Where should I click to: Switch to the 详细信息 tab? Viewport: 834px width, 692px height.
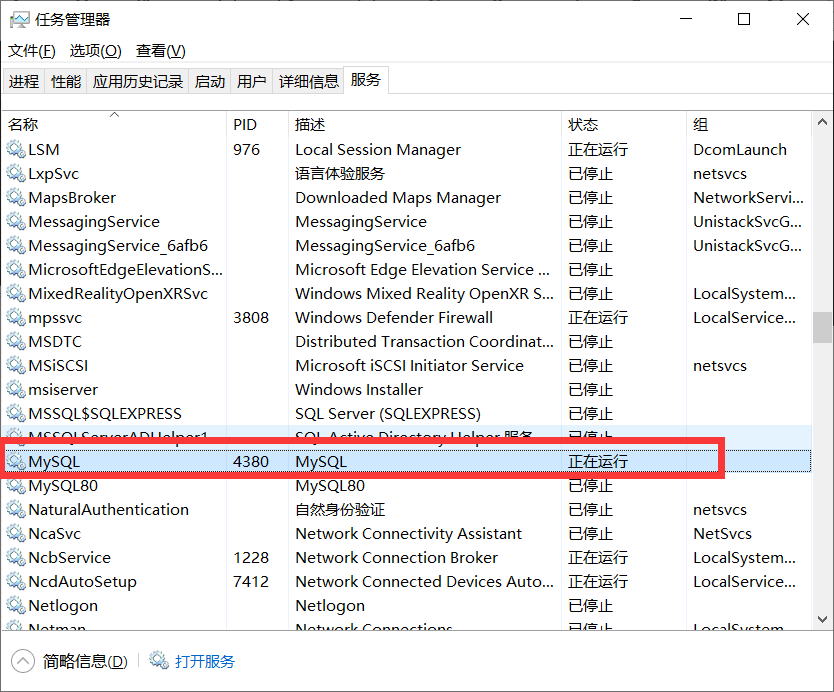tap(308, 81)
